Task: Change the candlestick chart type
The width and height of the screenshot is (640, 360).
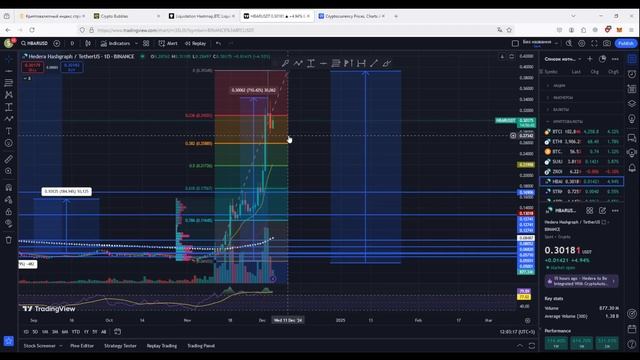Action: click(x=88, y=43)
